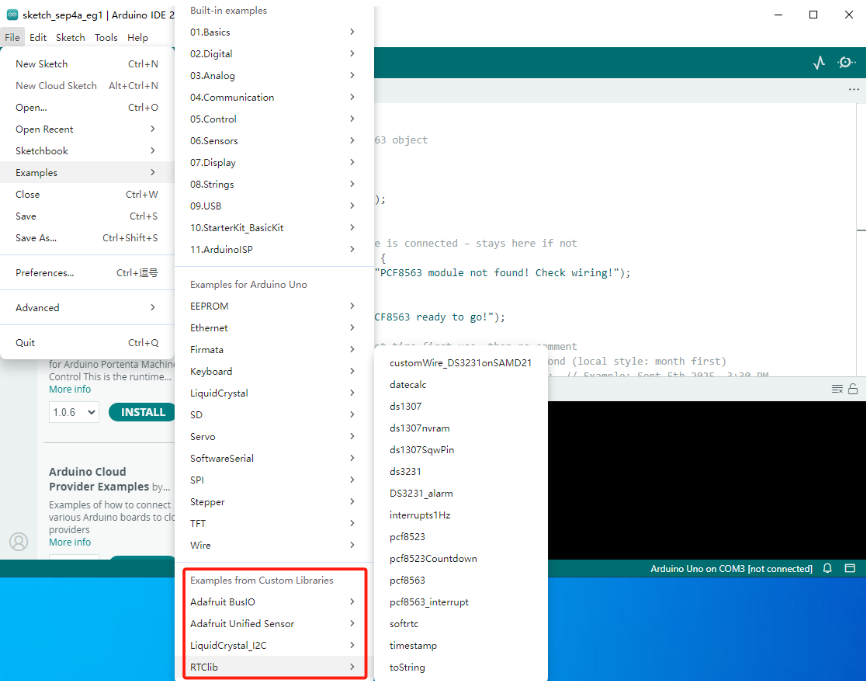Click the three-dot tab options icon
The width and height of the screenshot is (866, 681).
pos(853,89)
